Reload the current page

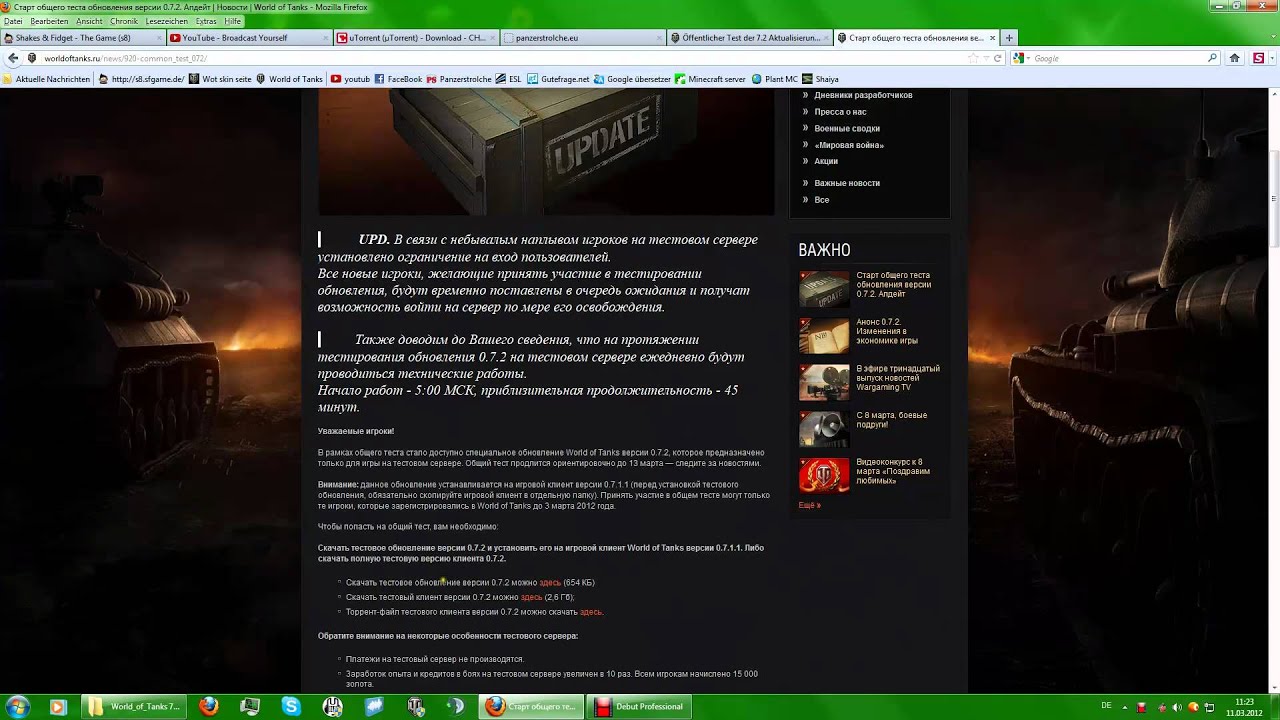pos(997,58)
